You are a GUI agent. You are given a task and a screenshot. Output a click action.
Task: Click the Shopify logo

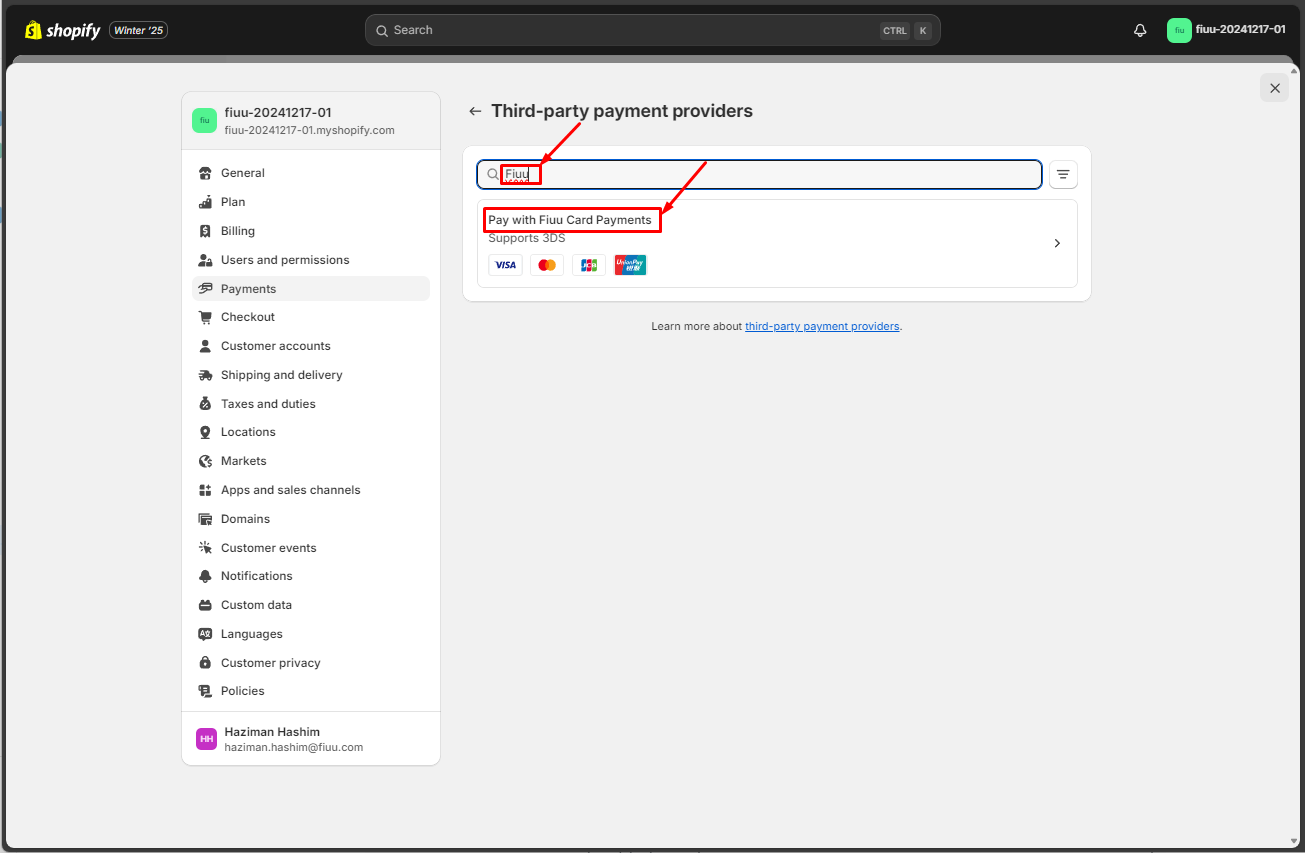click(62, 30)
